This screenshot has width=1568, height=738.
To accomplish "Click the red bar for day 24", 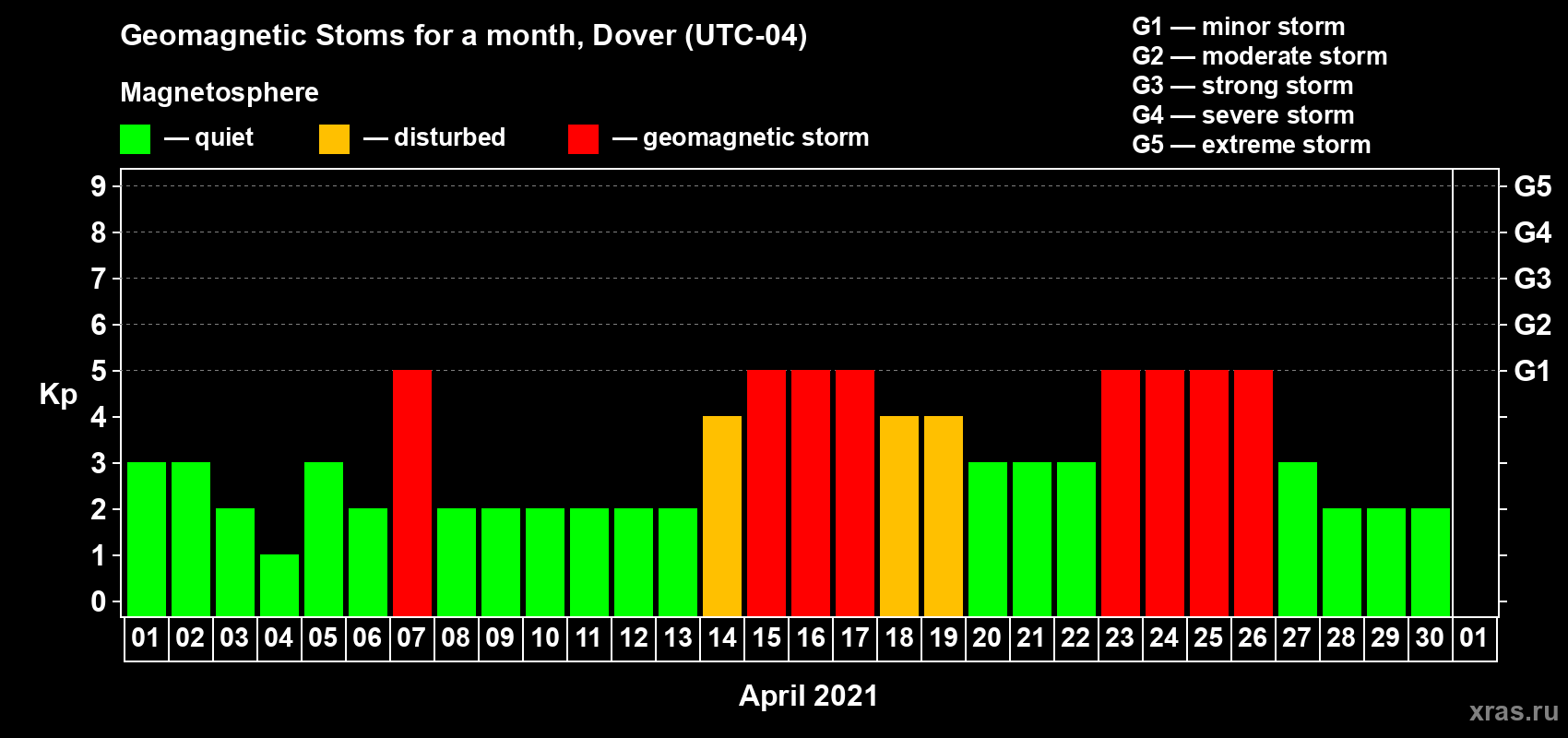I will click(x=1165, y=494).
